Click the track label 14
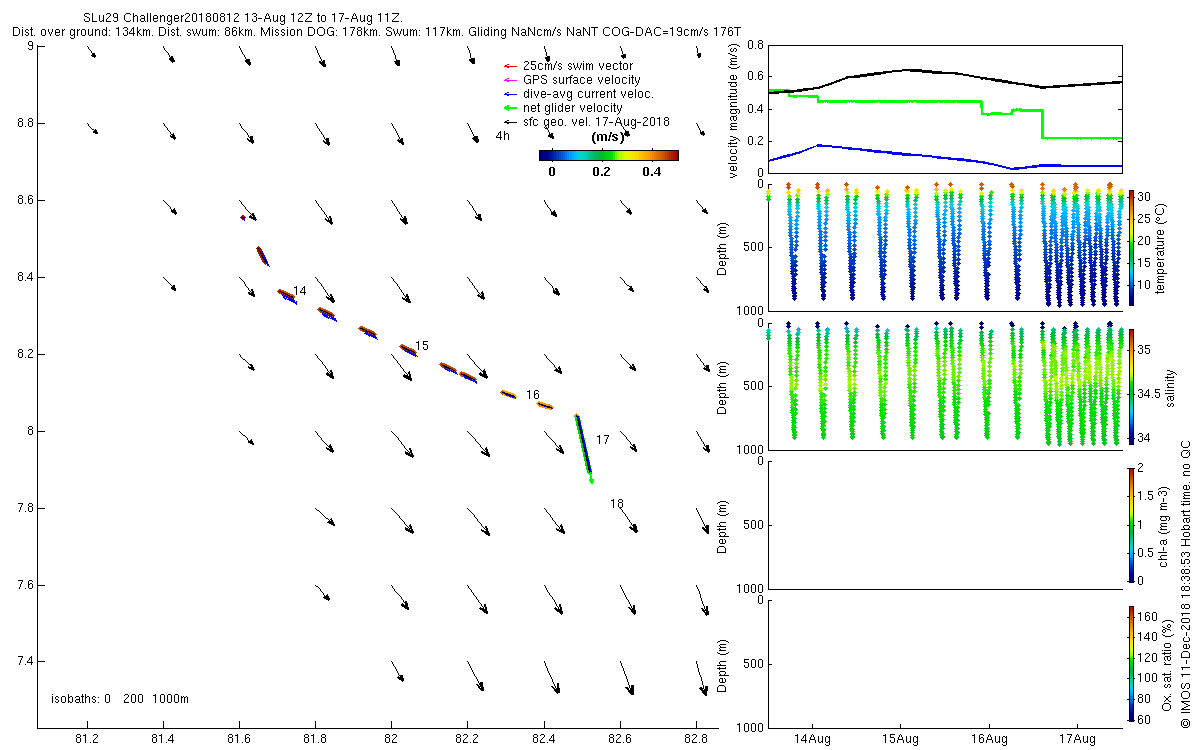 click(x=300, y=291)
